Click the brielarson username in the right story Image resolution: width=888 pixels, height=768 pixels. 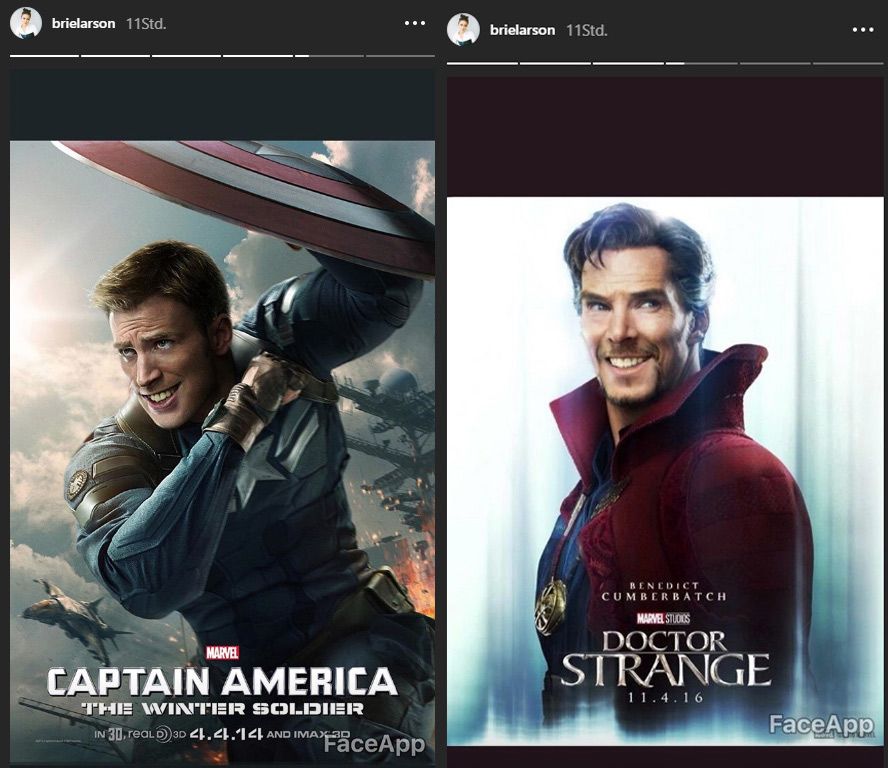point(522,30)
